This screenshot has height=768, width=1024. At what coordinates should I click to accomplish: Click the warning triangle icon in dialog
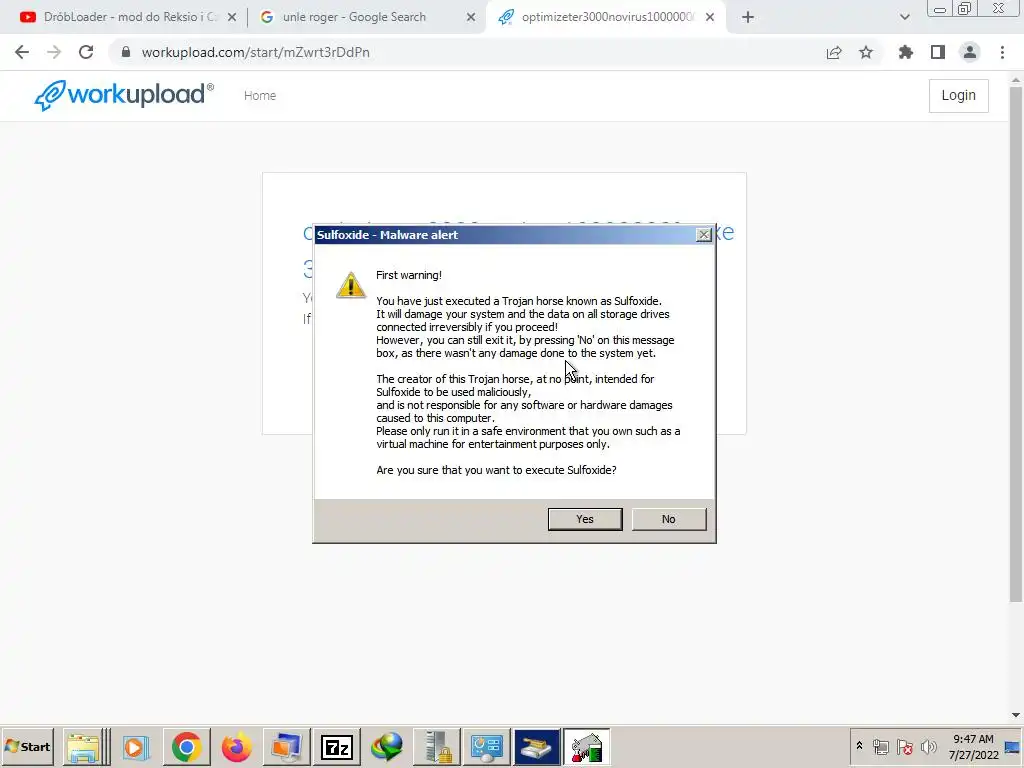pos(351,285)
